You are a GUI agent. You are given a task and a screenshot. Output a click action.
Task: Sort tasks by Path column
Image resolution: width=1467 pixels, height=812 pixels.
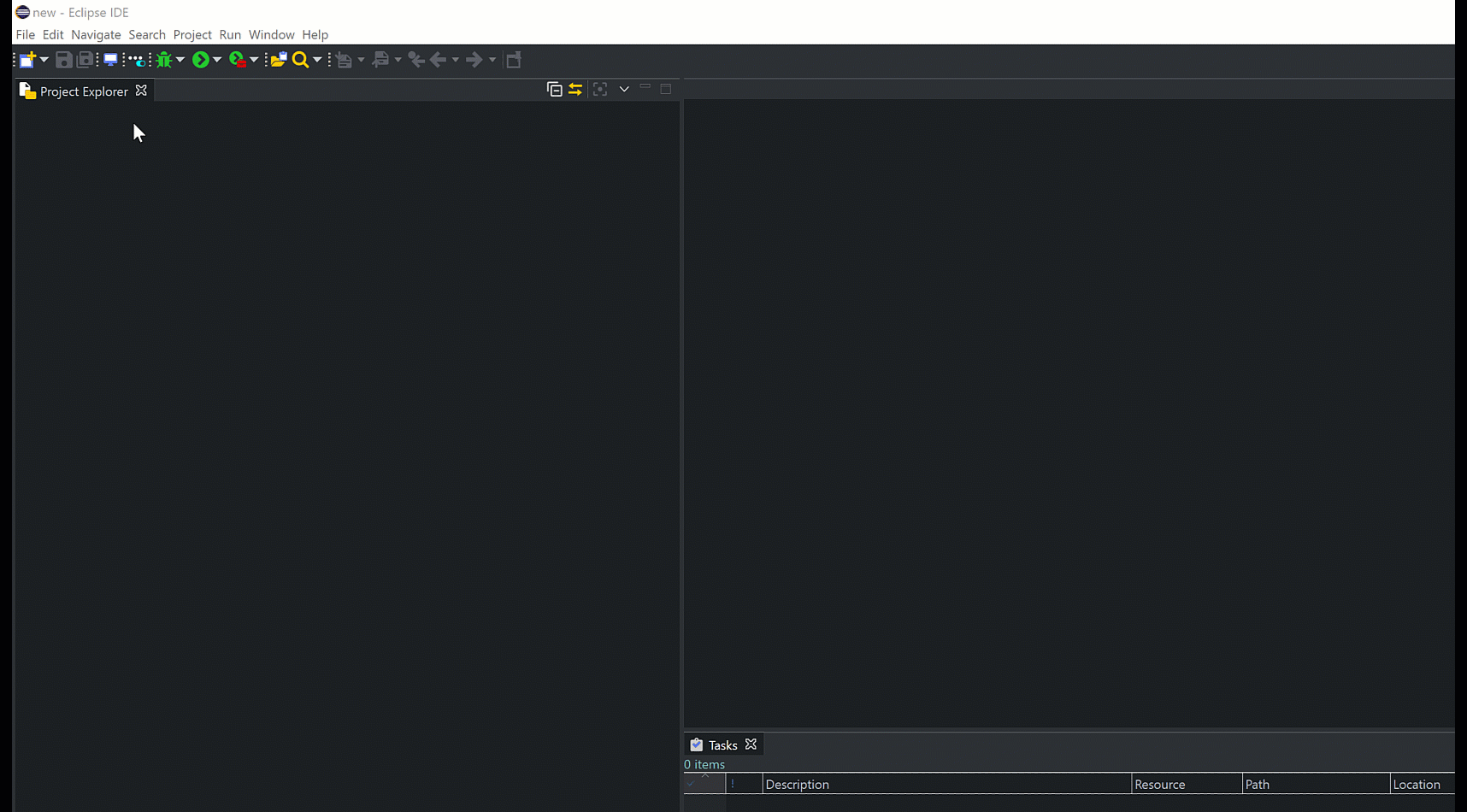[x=1317, y=785]
